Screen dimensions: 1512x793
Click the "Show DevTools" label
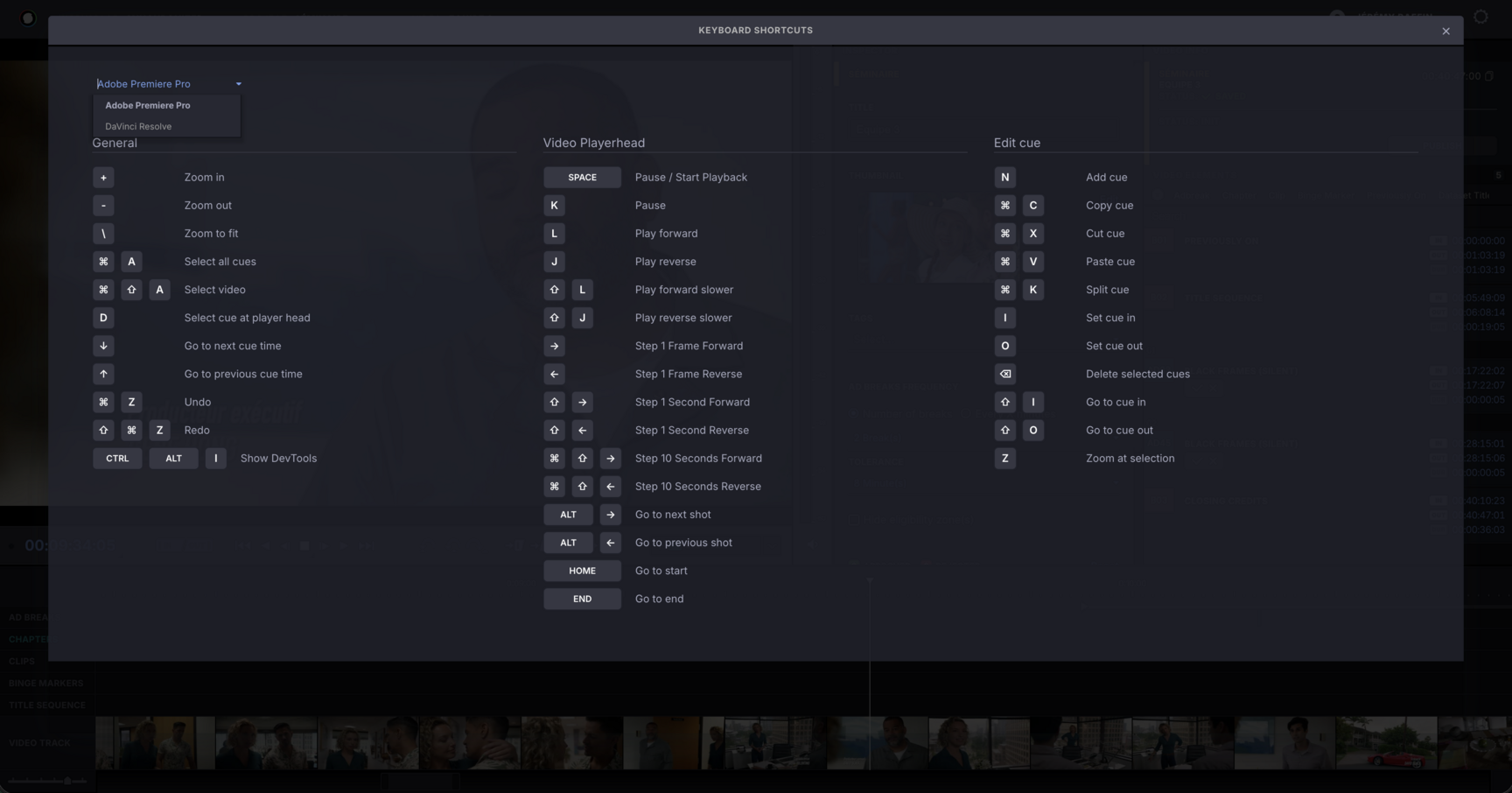pyautogui.click(x=278, y=459)
